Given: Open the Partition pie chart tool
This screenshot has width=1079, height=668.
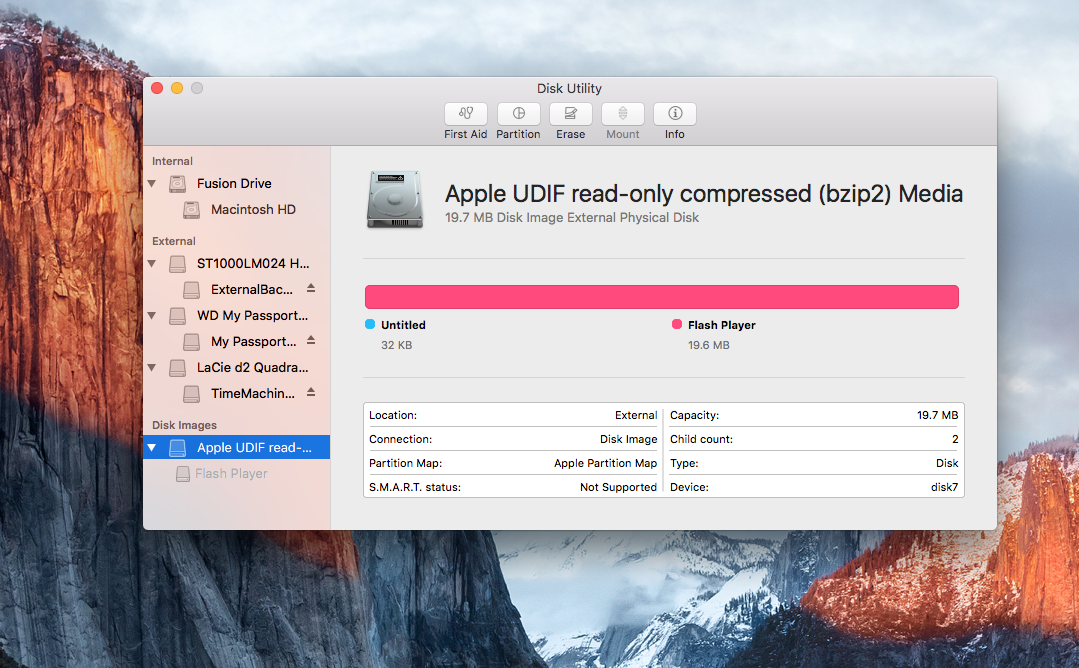Looking at the screenshot, I should click(x=518, y=114).
